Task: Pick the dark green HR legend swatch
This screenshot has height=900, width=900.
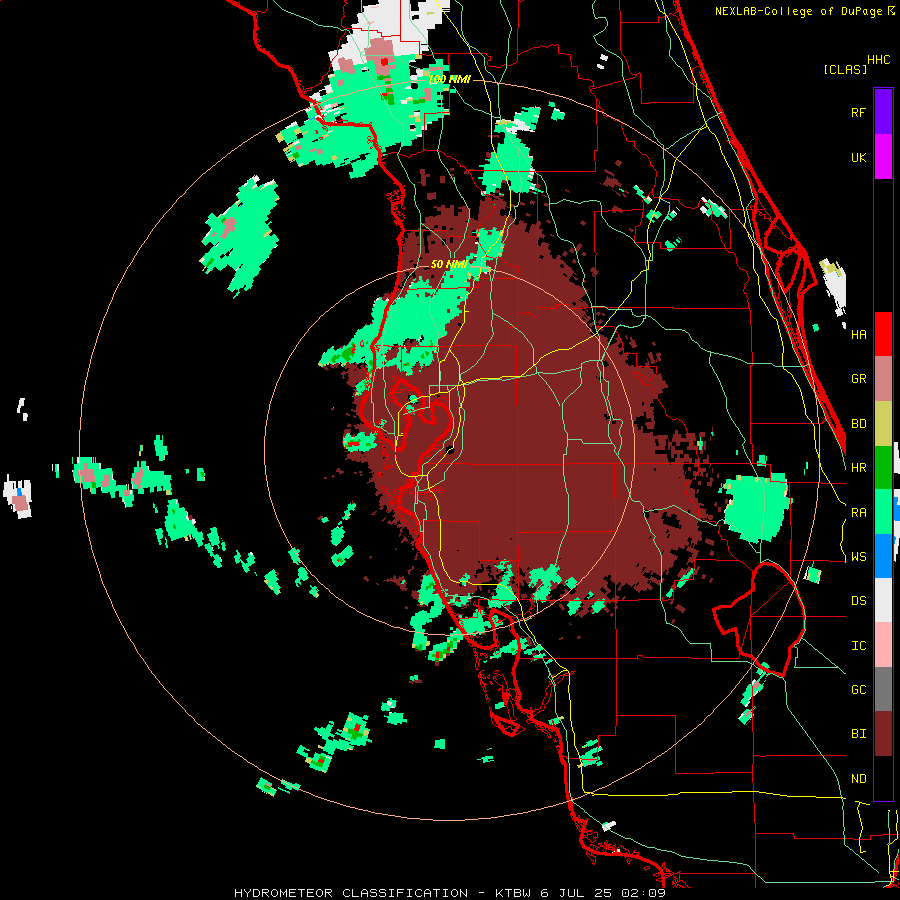Action: [x=883, y=468]
